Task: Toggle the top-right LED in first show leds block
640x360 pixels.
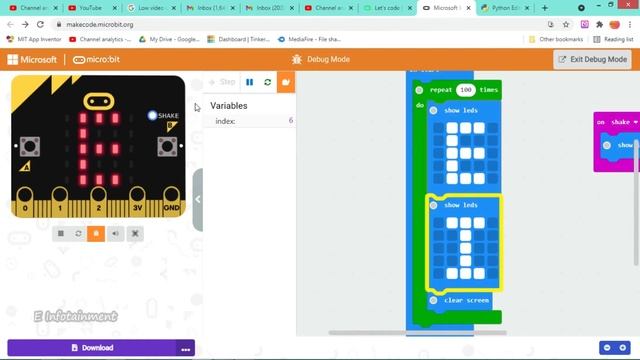Action: pos(493,128)
